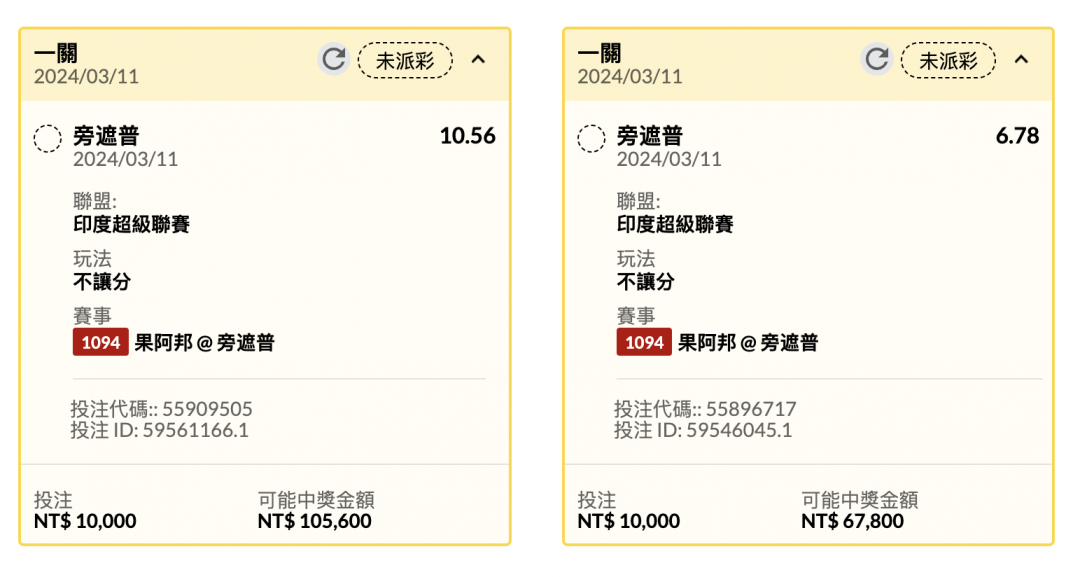Refresh the right bet slip with odds 6.78
The width and height of the screenshot is (1080, 577).
point(877,59)
